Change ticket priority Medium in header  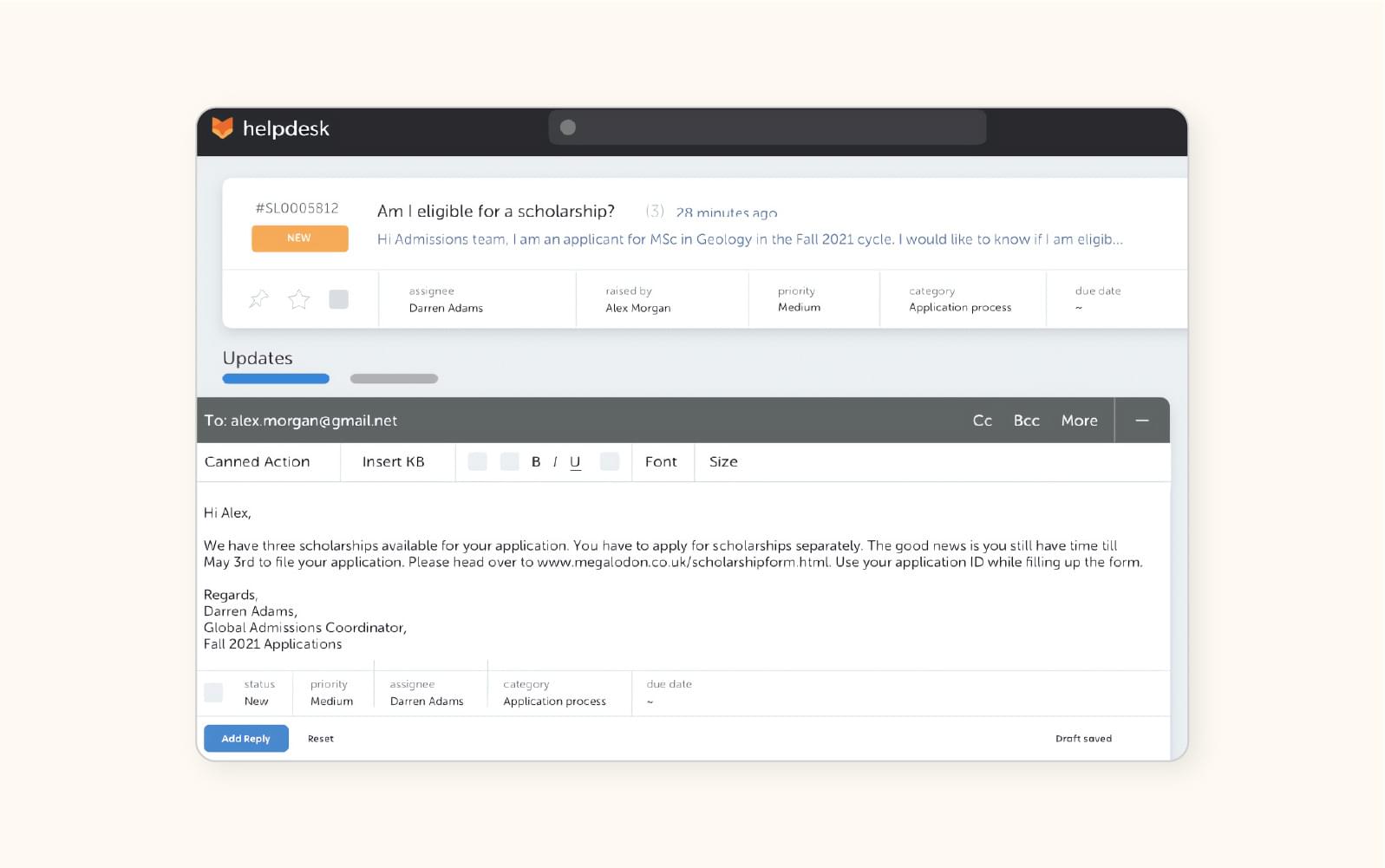(x=799, y=299)
